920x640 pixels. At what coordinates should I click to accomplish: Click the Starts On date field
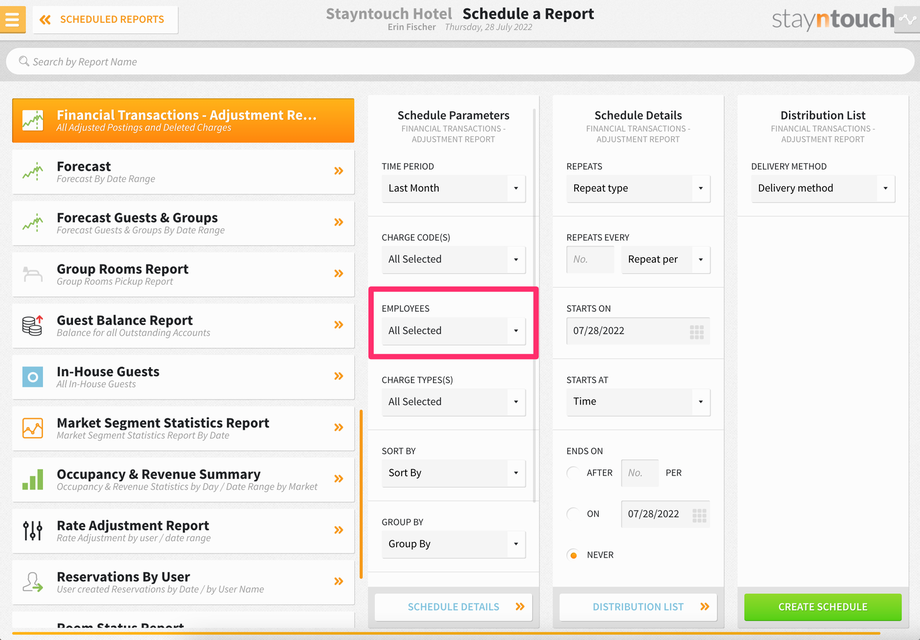click(x=638, y=331)
